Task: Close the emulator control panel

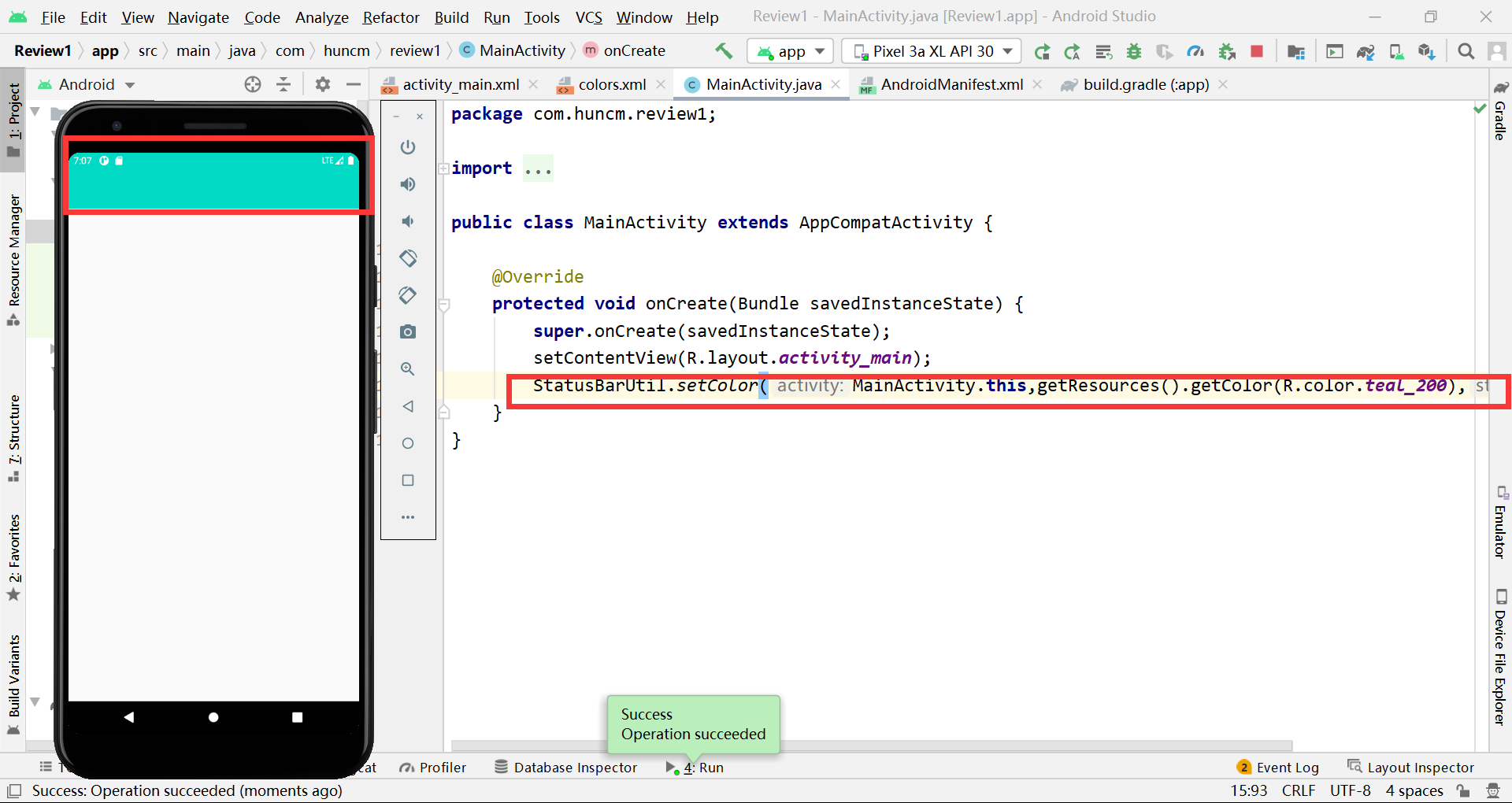Action: point(420,117)
